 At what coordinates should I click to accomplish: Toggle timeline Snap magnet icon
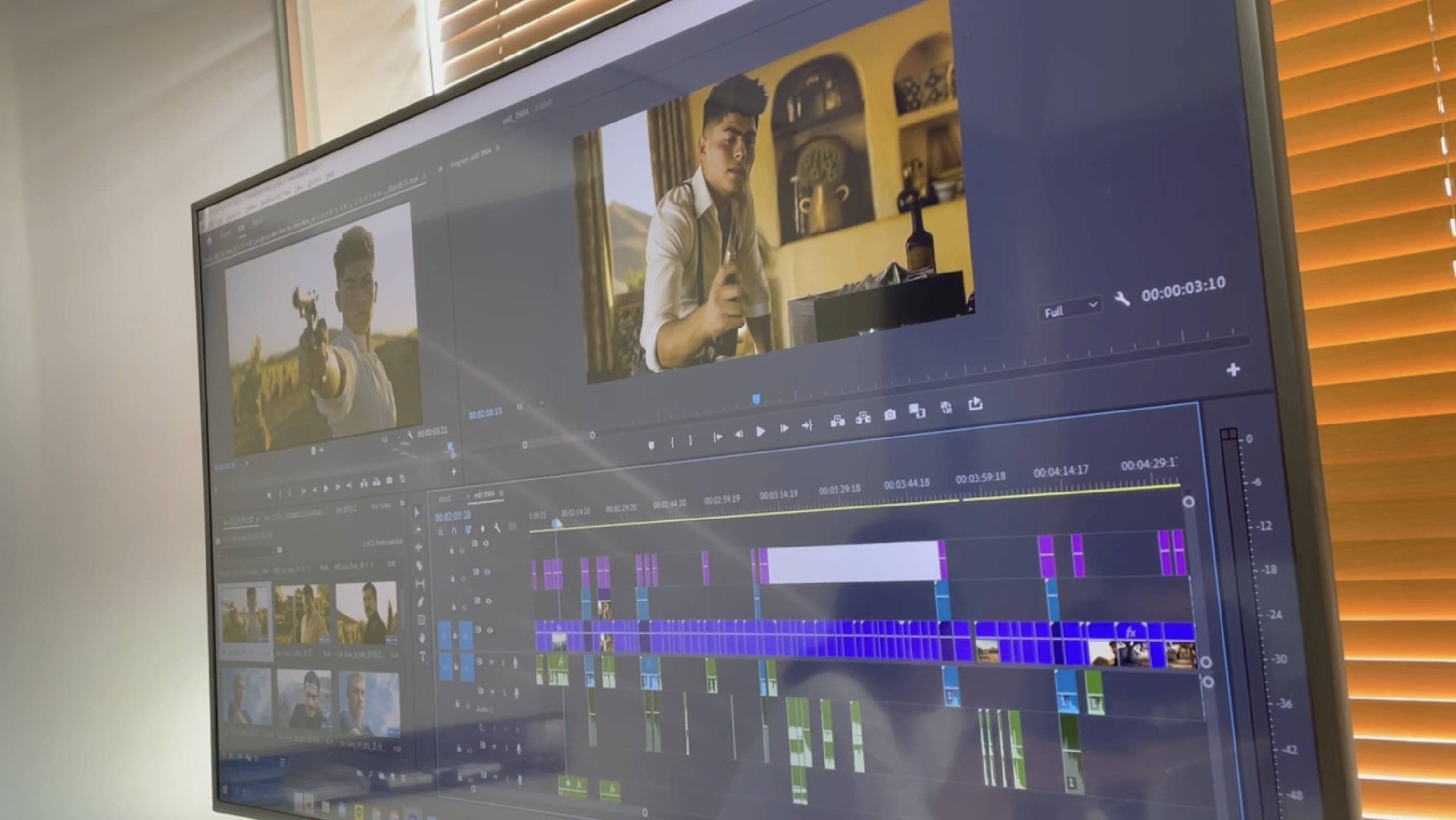pos(454,531)
